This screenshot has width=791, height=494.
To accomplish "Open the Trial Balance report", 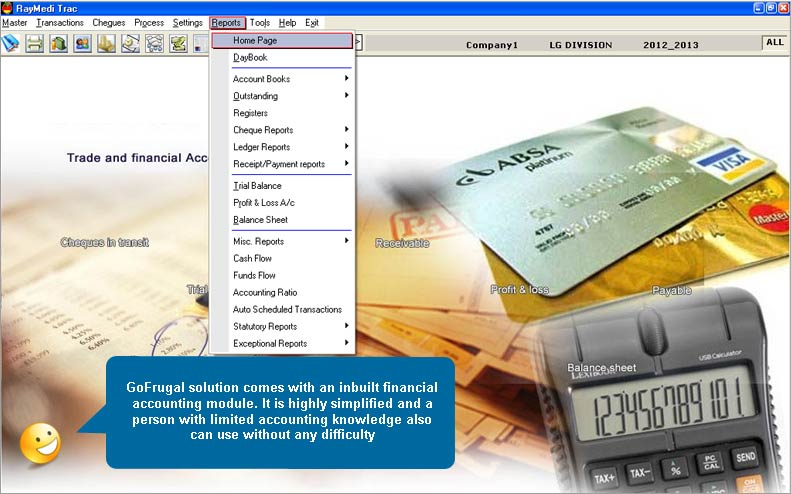I will tap(282, 186).
